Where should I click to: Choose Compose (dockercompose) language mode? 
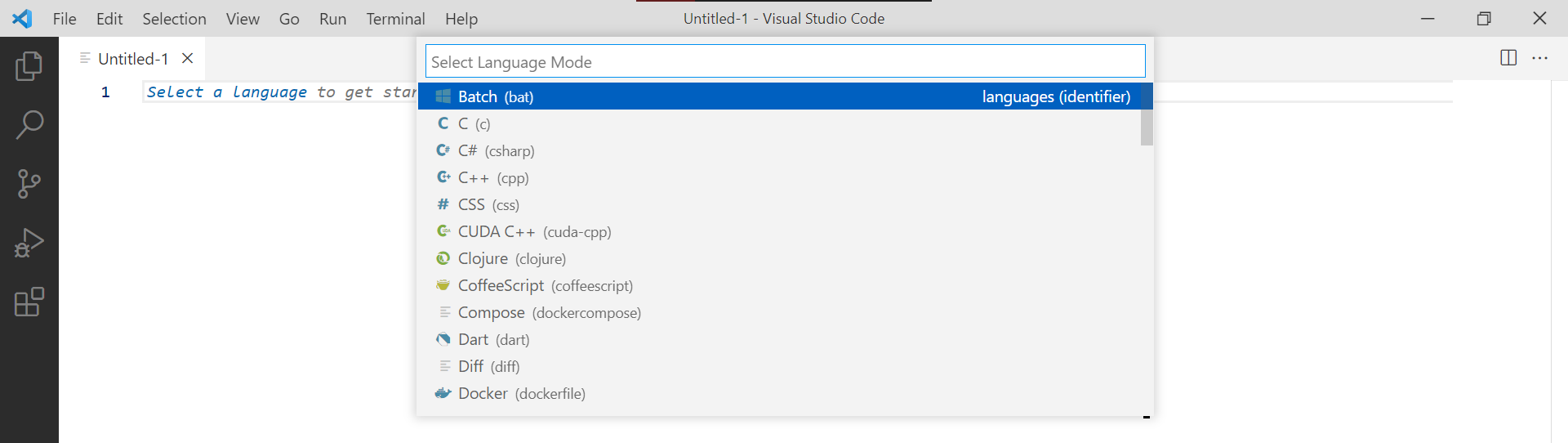click(779, 312)
